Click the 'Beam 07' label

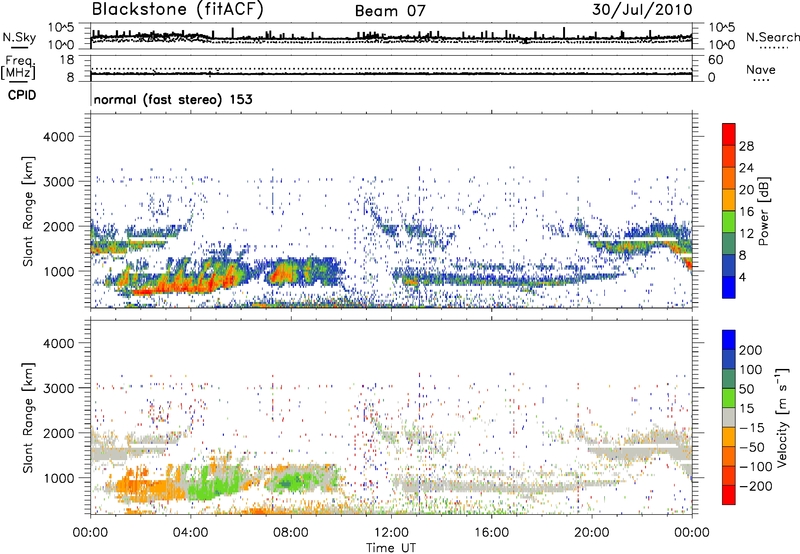pyautogui.click(x=390, y=11)
